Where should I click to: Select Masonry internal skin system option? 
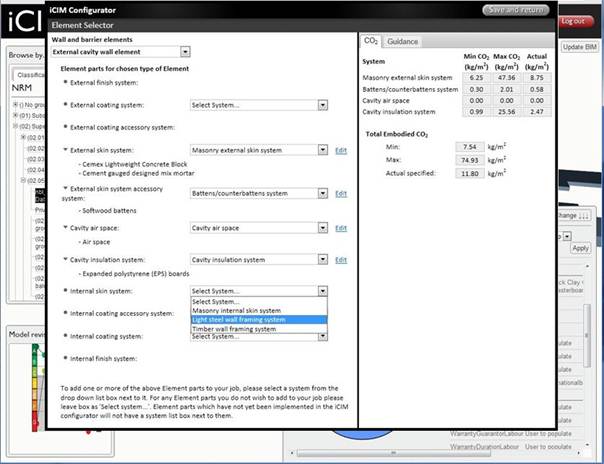pos(259,310)
